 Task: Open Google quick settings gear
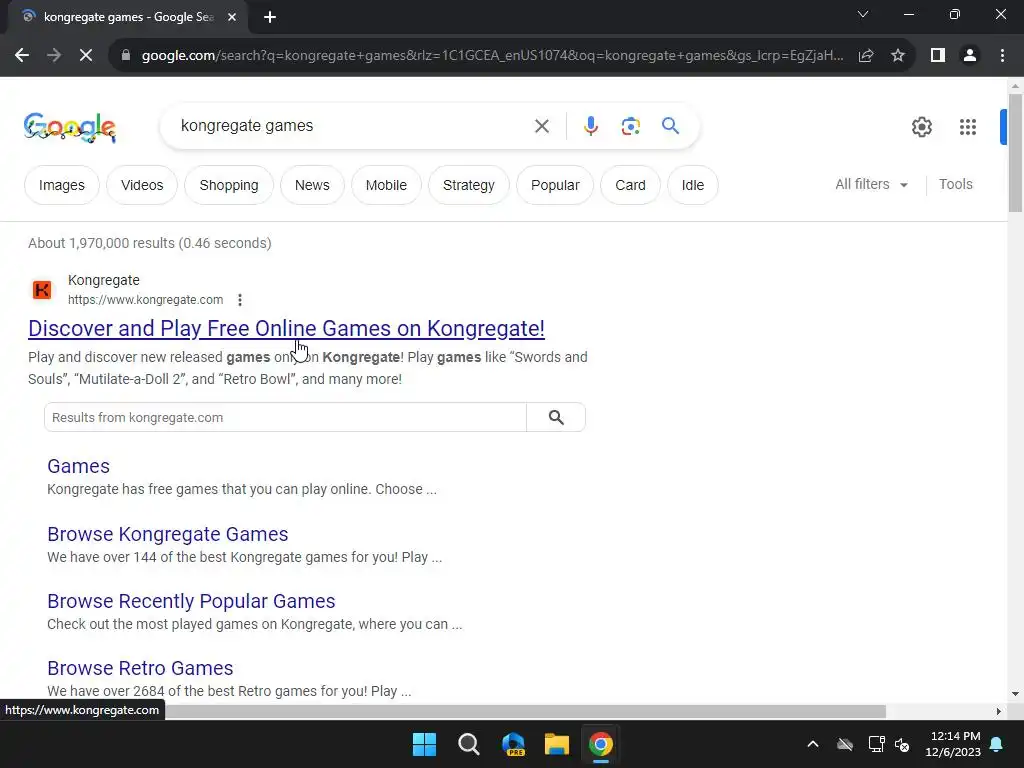pos(921,127)
